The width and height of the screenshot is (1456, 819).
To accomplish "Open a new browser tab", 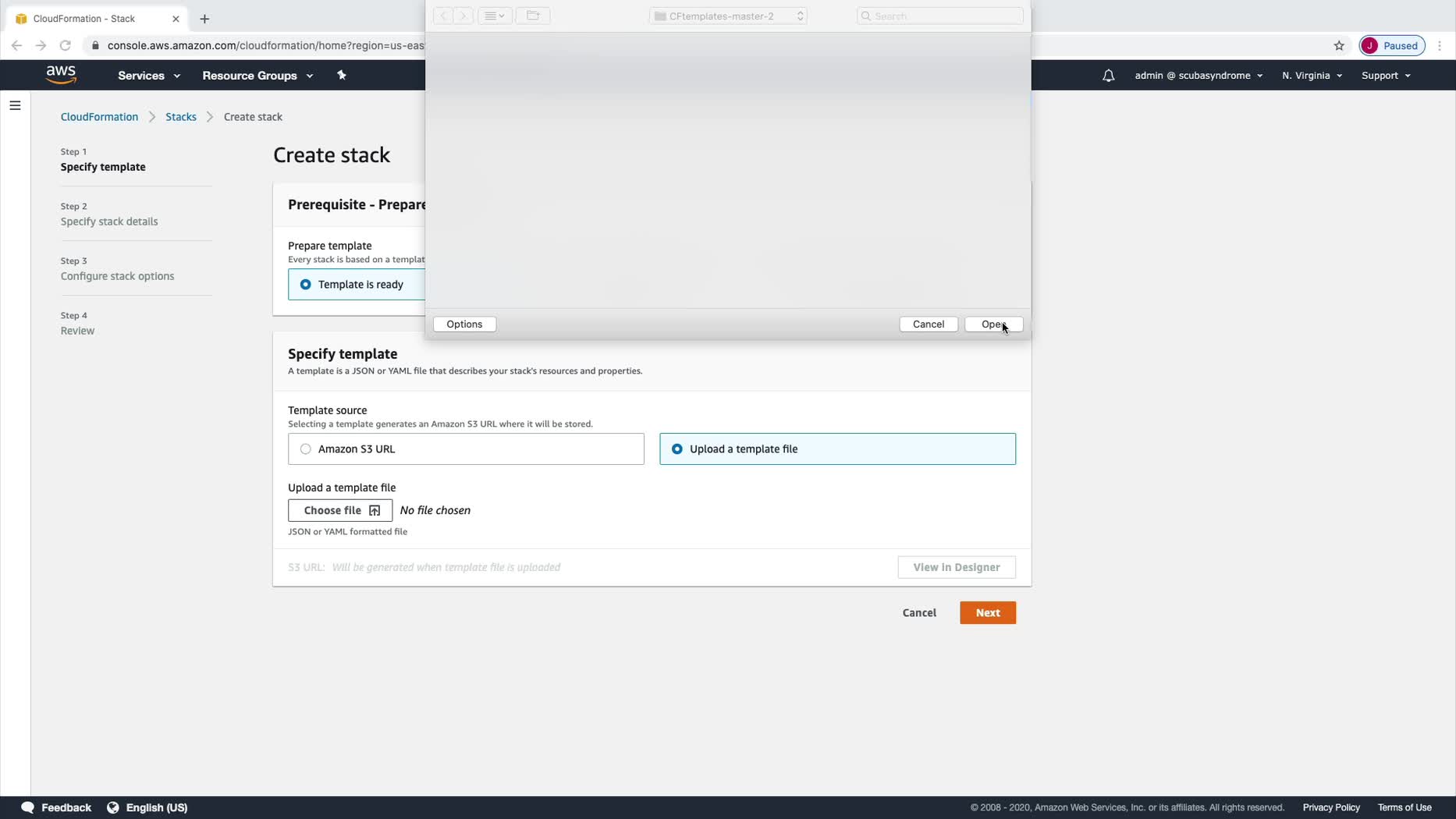I will [204, 19].
